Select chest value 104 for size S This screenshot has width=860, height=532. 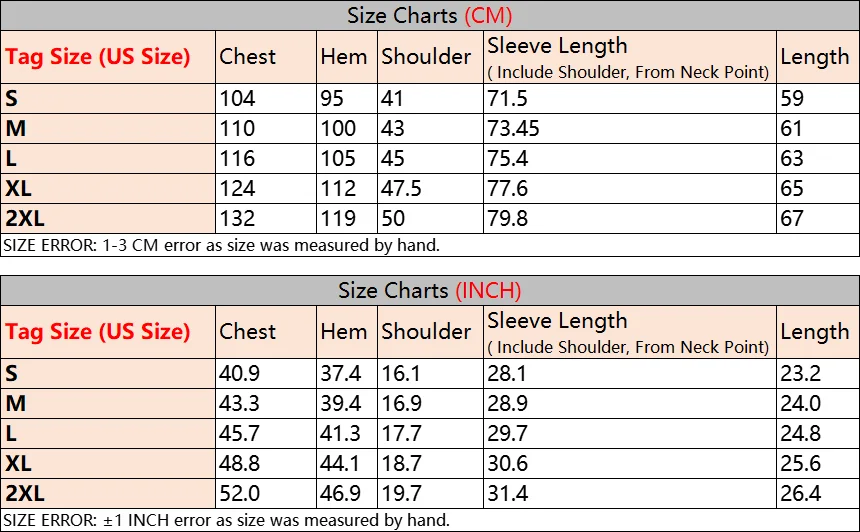click(237, 98)
